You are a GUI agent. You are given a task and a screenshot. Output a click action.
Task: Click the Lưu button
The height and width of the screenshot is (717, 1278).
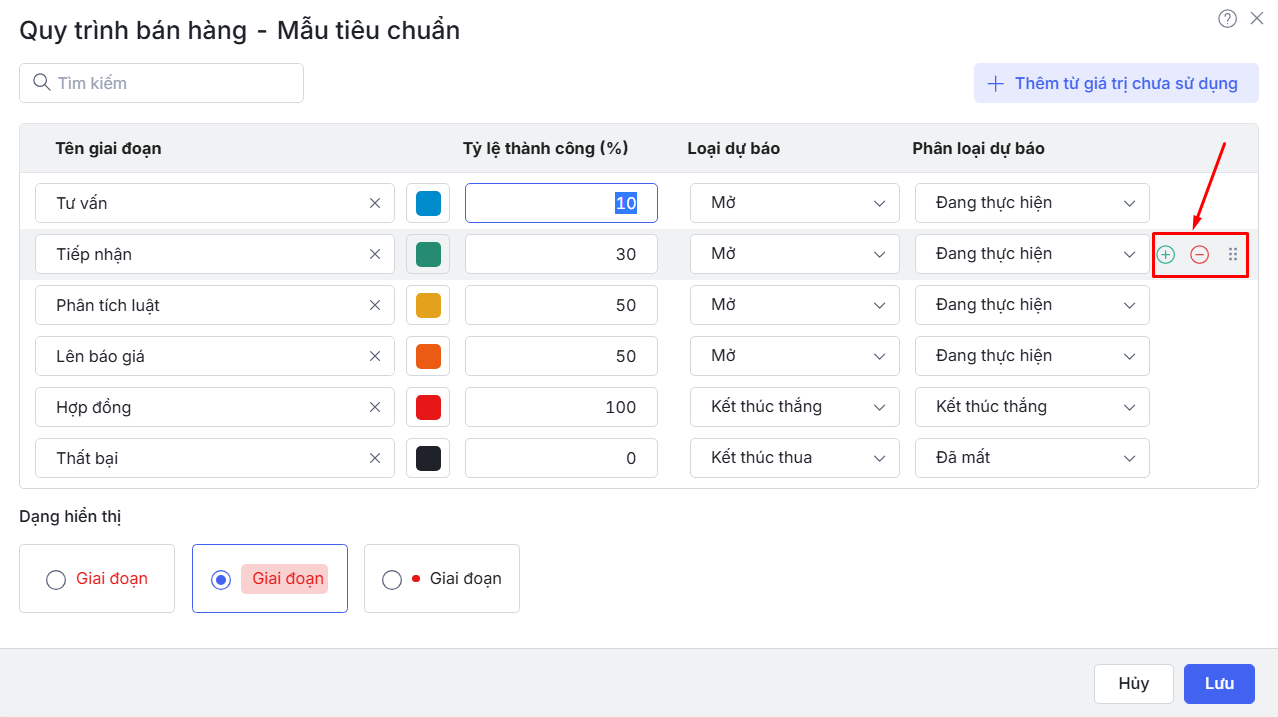(1219, 684)
